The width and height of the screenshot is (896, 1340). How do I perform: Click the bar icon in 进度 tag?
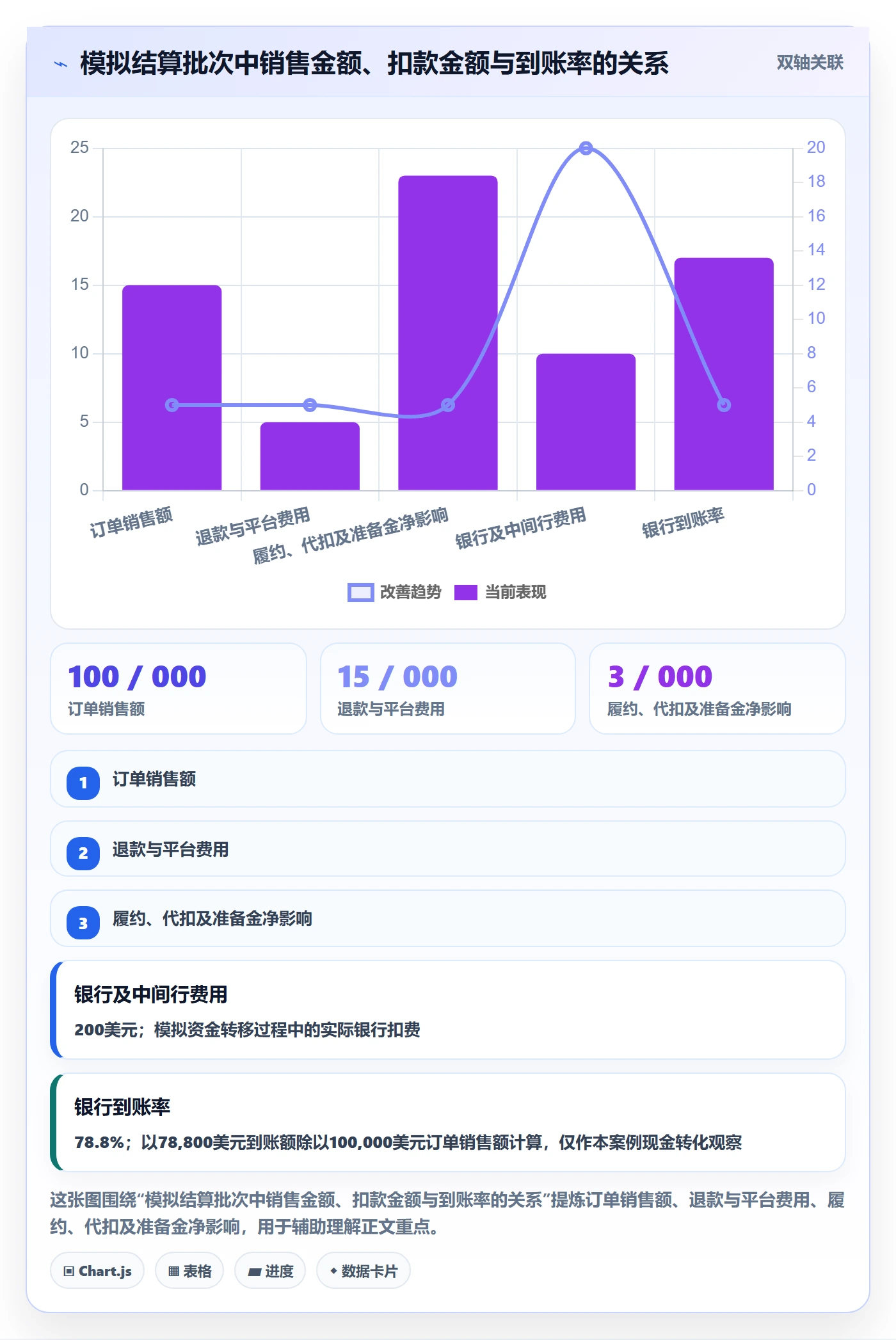pos(255,1272)
